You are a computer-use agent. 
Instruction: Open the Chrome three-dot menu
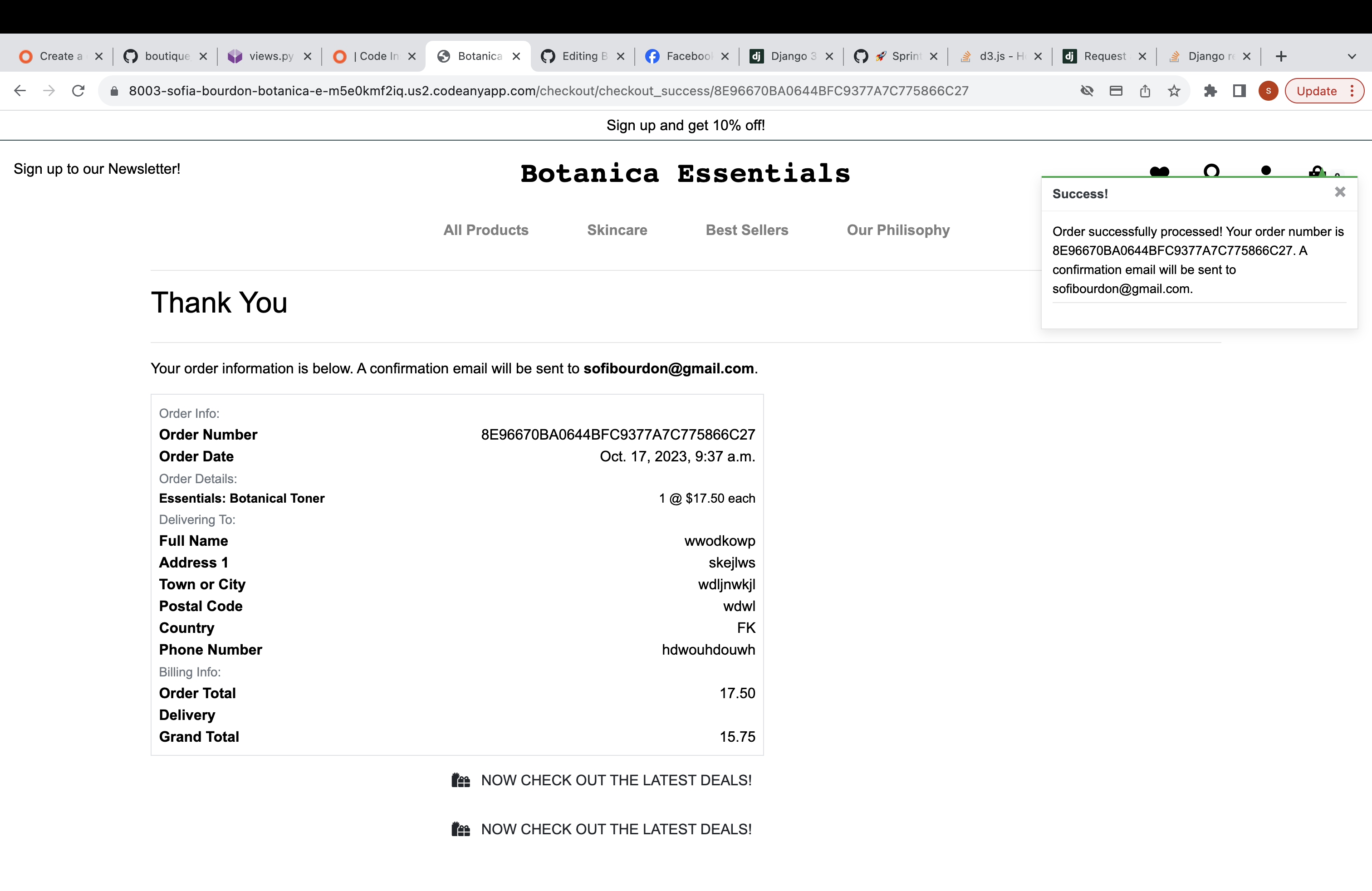click(x=1353, y=90)
